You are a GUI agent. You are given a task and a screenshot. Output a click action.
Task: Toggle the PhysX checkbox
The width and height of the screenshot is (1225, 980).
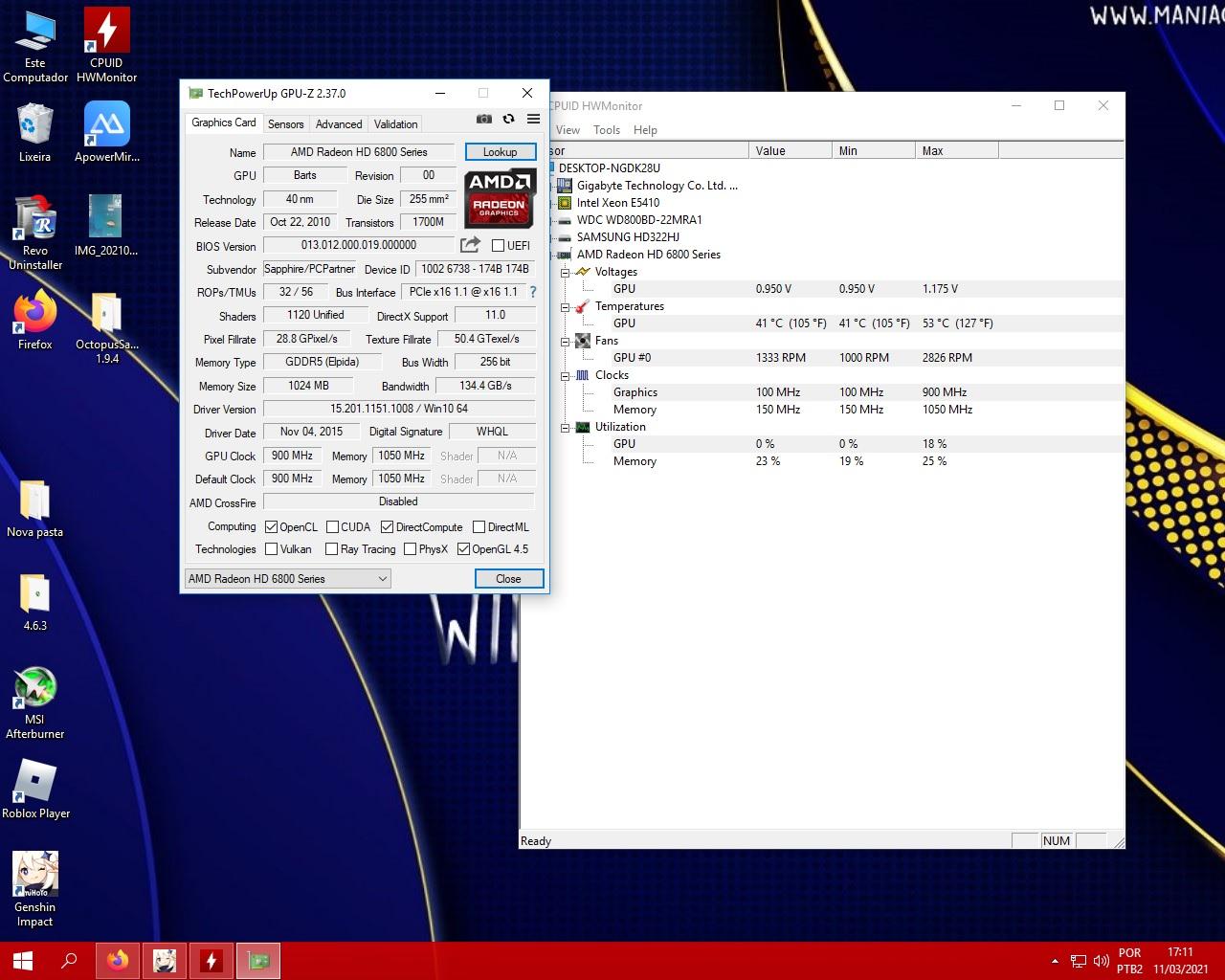(x=410, y=549)
